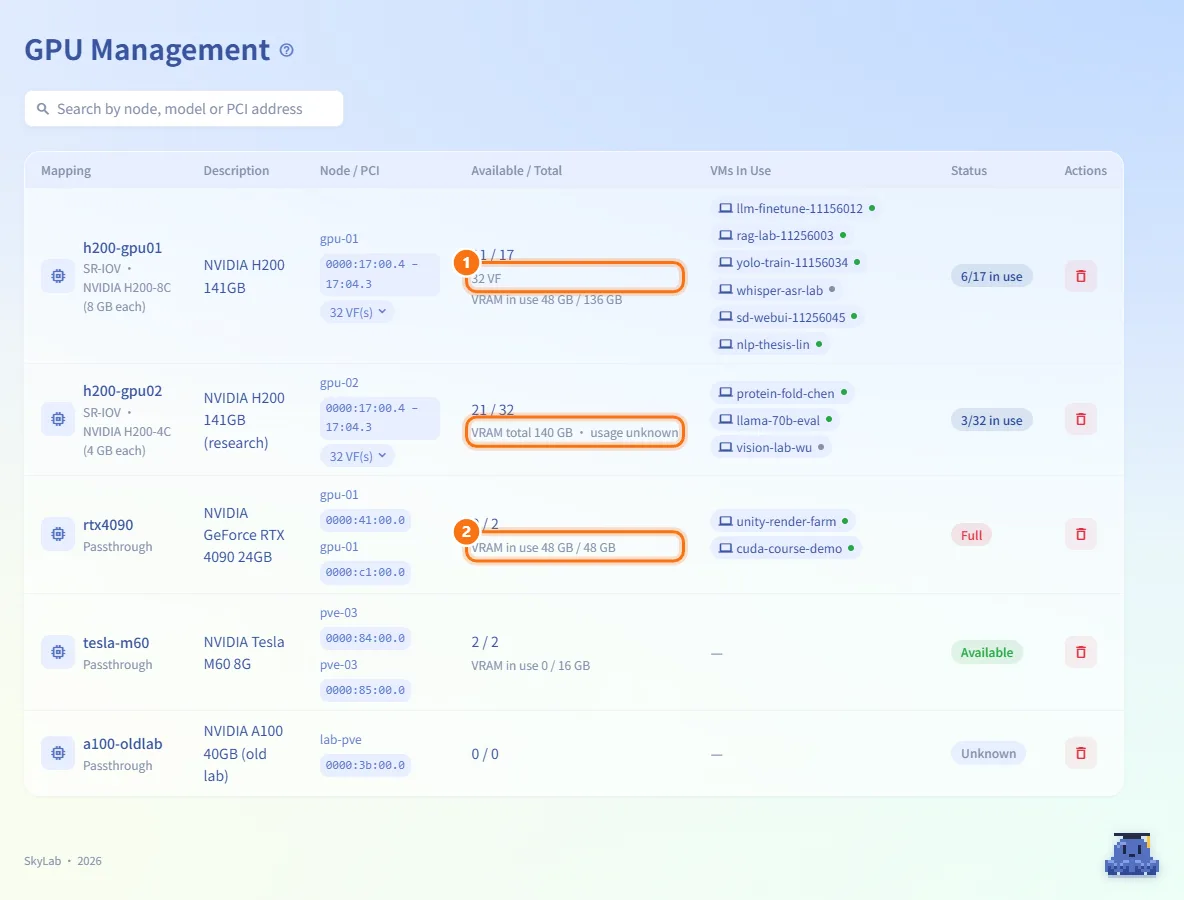Click the pixel mascot assistant icon
This screenshot has width=1184, height=900.
coord(1131,855)
